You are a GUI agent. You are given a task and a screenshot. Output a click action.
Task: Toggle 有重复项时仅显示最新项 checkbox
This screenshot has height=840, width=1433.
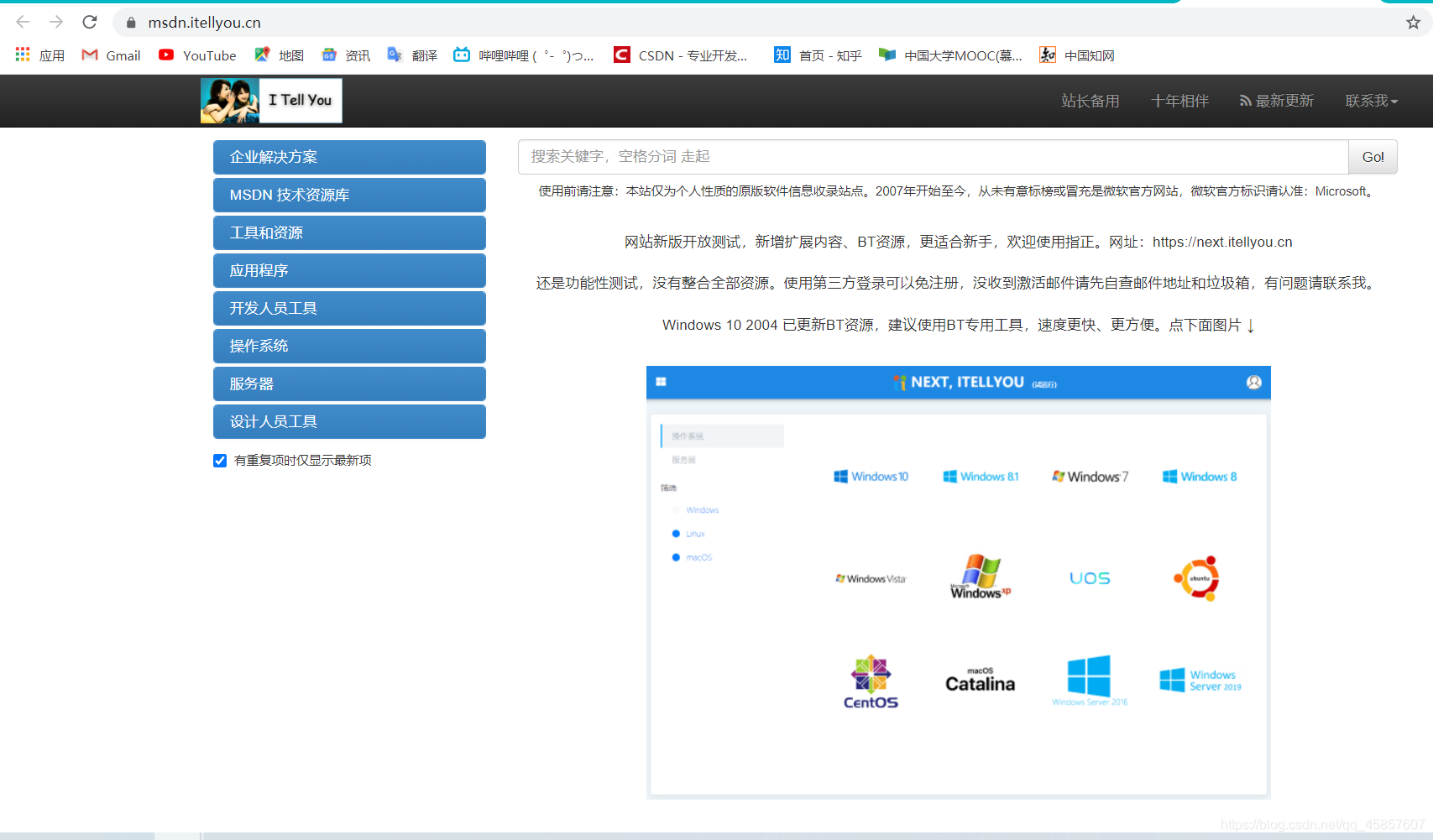pyautogui.click(x=220, y=461)
